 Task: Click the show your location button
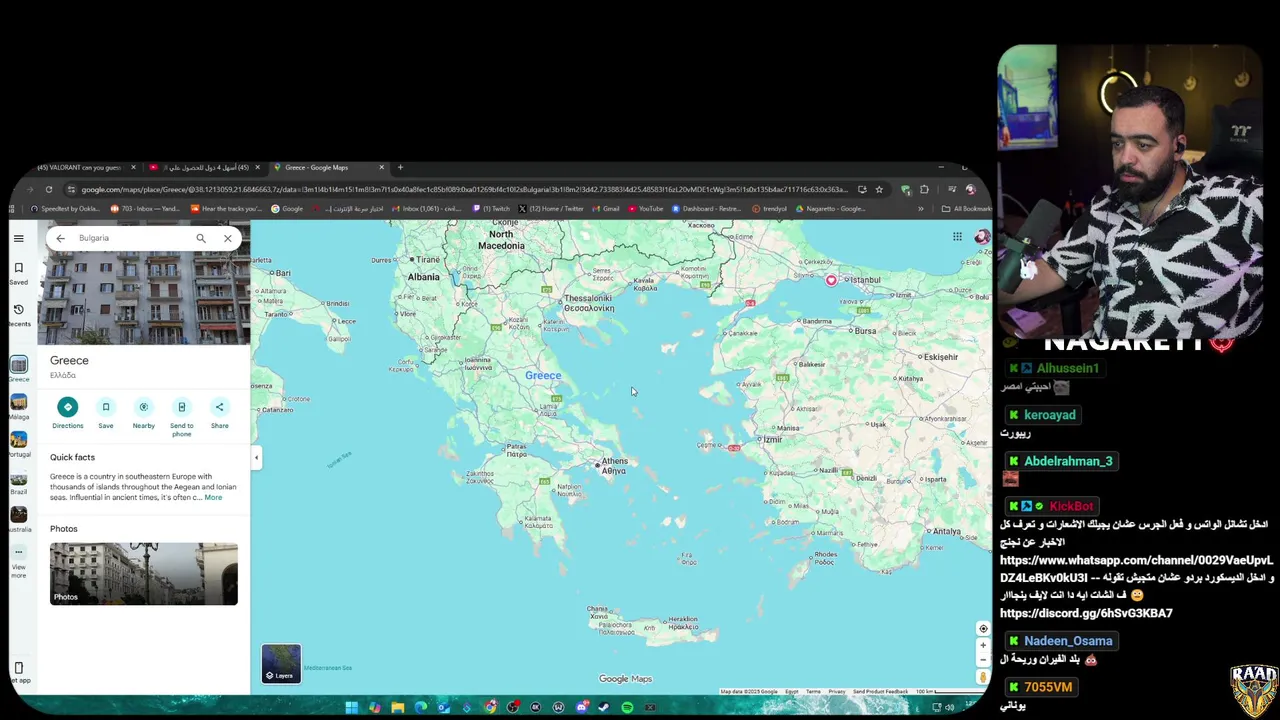(983, 629)
